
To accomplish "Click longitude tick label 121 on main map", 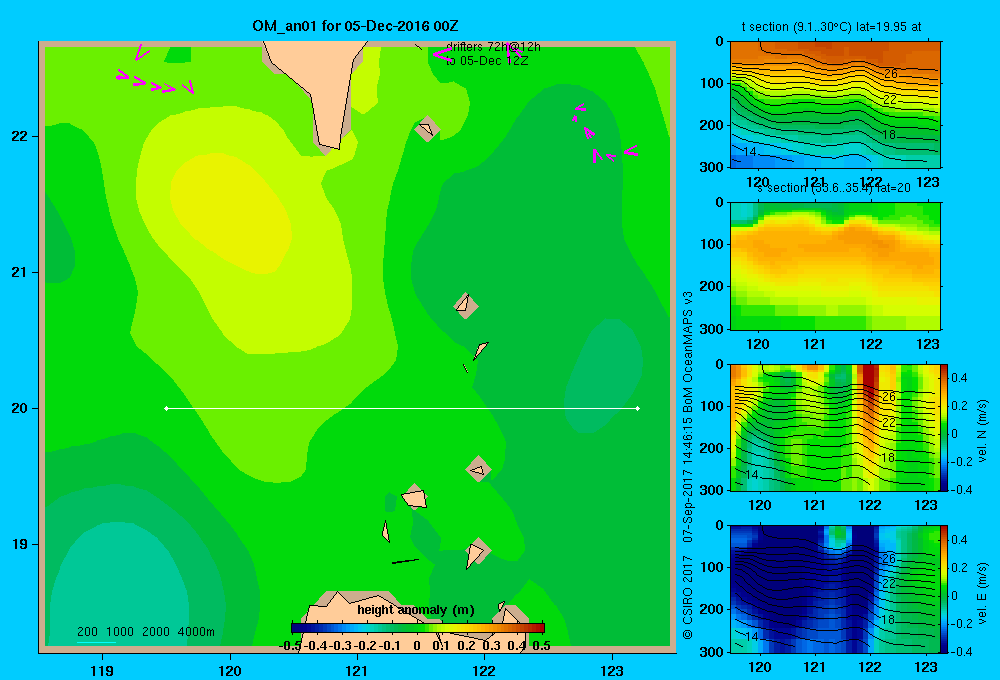I will pos(357,670).
